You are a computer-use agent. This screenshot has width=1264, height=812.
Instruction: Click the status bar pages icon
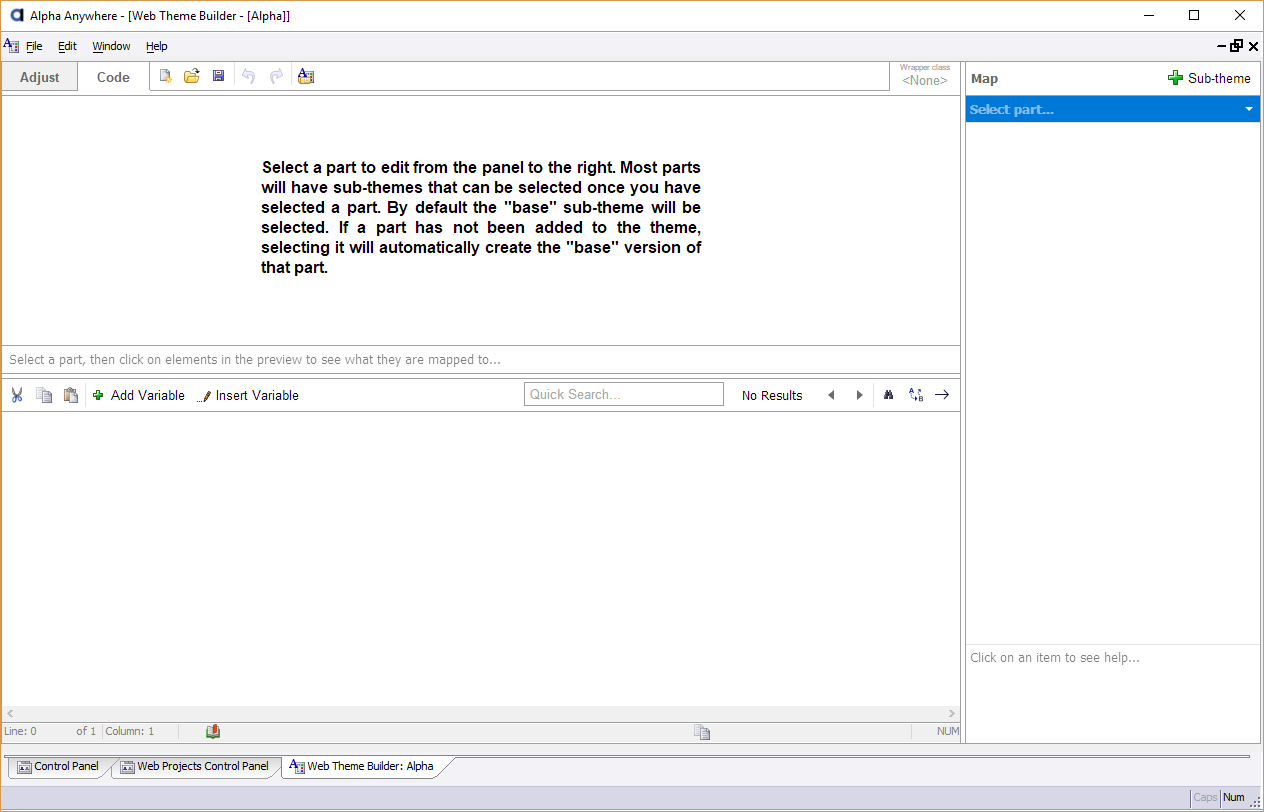tap(702, 732)
